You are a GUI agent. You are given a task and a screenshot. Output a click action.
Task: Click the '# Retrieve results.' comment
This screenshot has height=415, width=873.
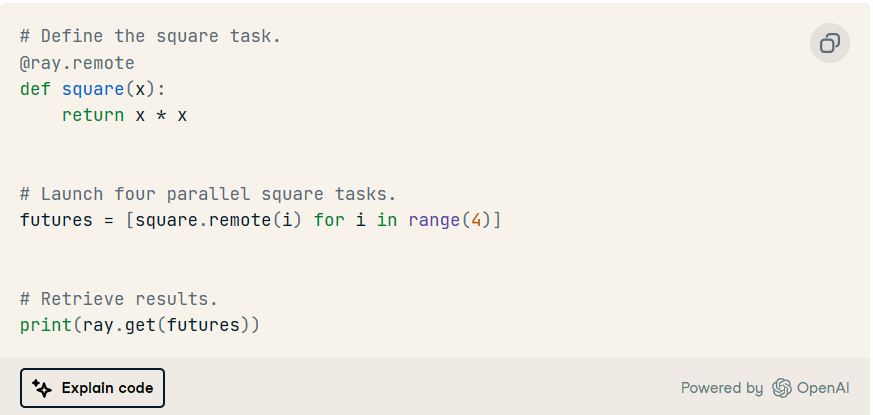119,298
